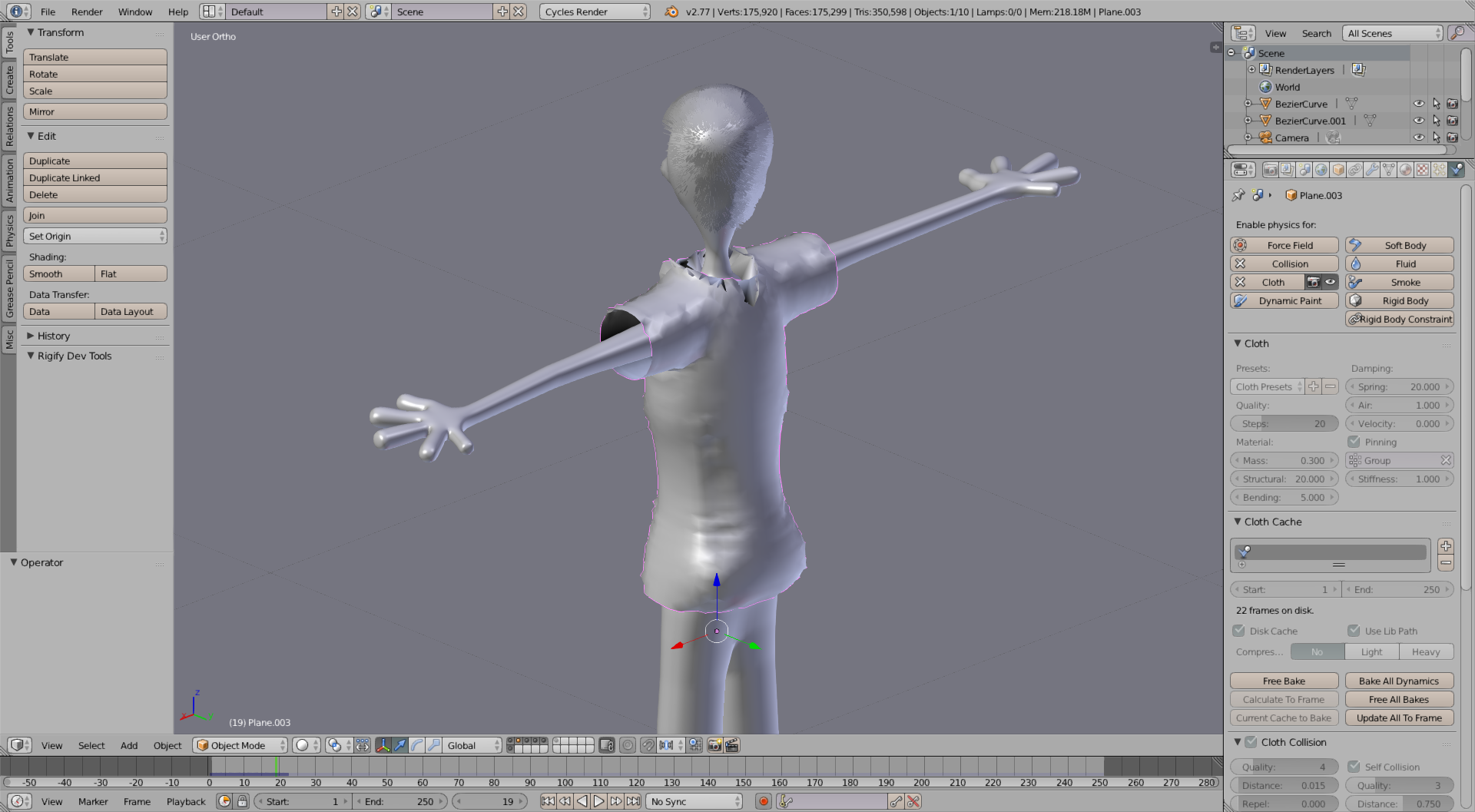This screenshot has height=812, width=1475.
Task: Uncheck the Pinning checkbox
Action: 1354,442
